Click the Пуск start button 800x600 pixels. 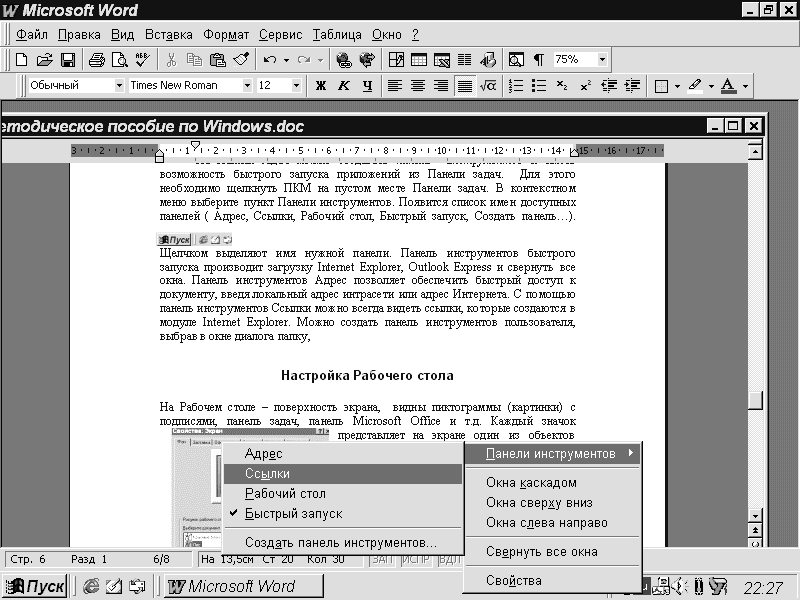pyautogui.click(x=35, y=586)
